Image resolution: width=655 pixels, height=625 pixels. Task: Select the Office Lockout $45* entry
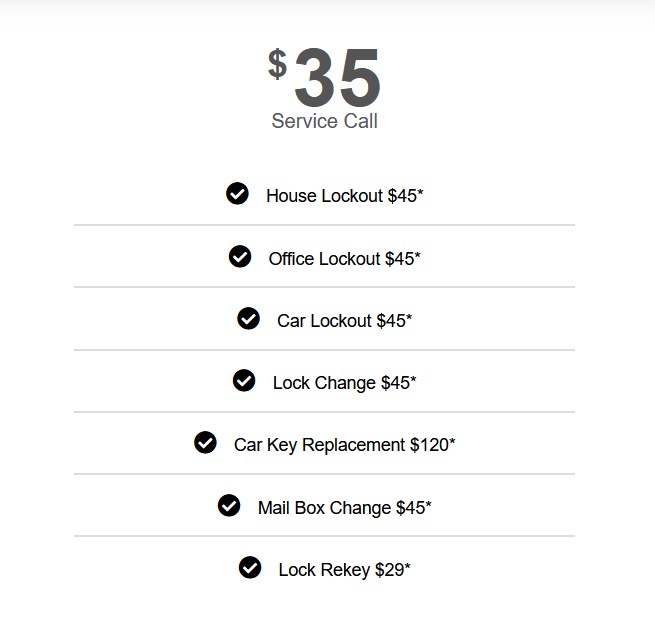pos(344,259)
